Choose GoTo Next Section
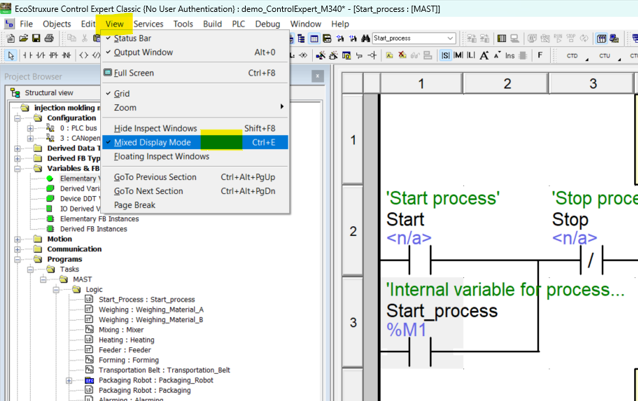The image size is (638, 401). click(195, 191)
